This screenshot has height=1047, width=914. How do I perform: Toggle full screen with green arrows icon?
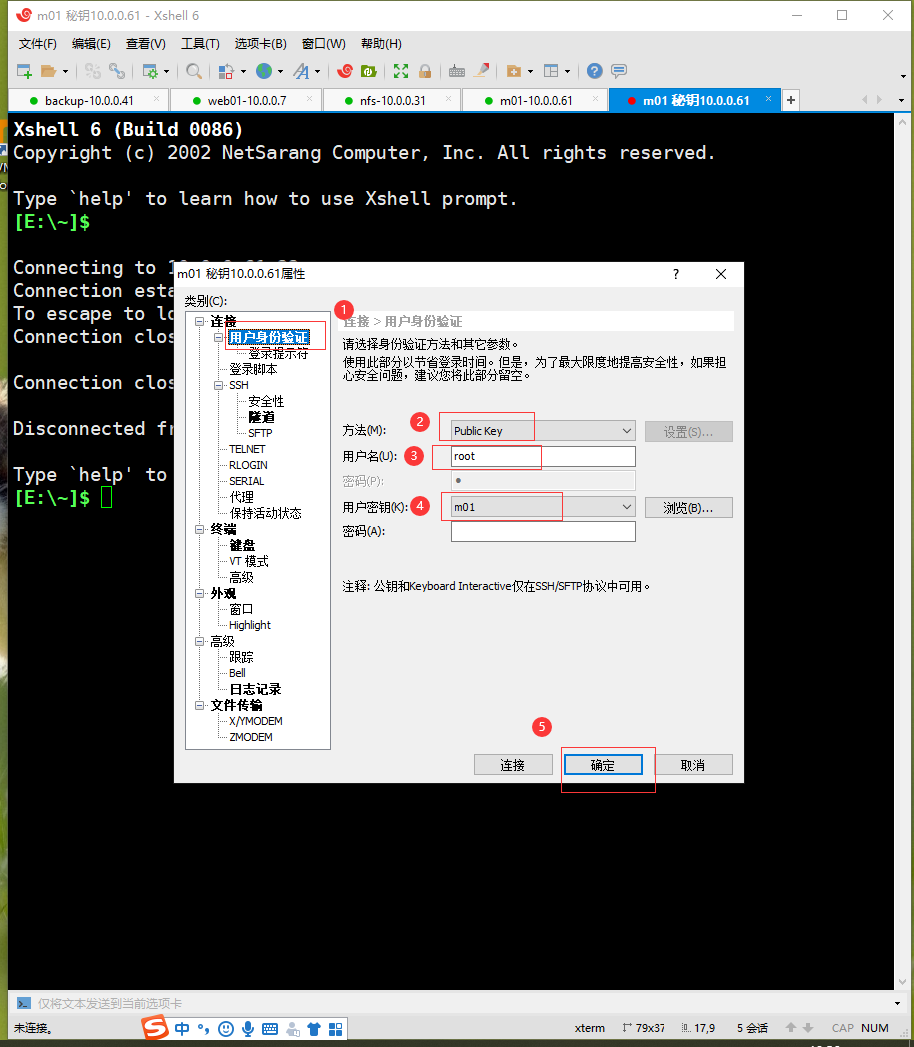pos(401,71)
